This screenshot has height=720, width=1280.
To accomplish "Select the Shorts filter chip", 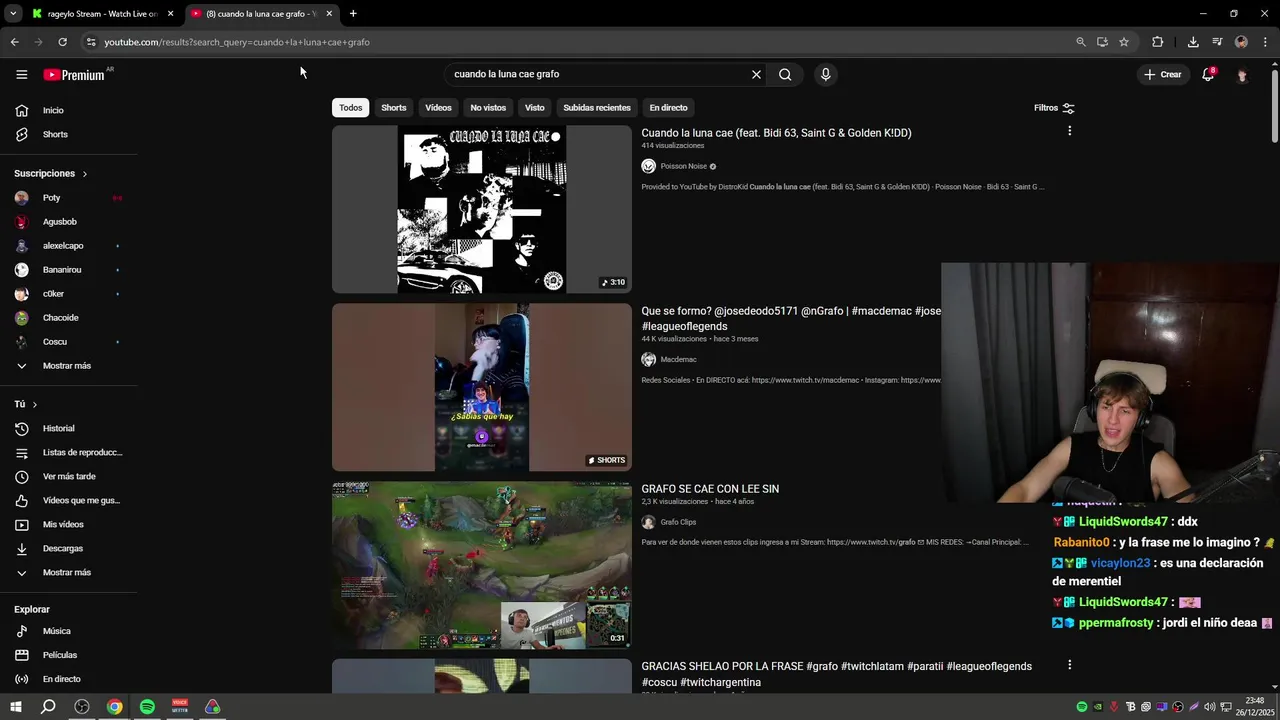I will click(x=394, y=108).
